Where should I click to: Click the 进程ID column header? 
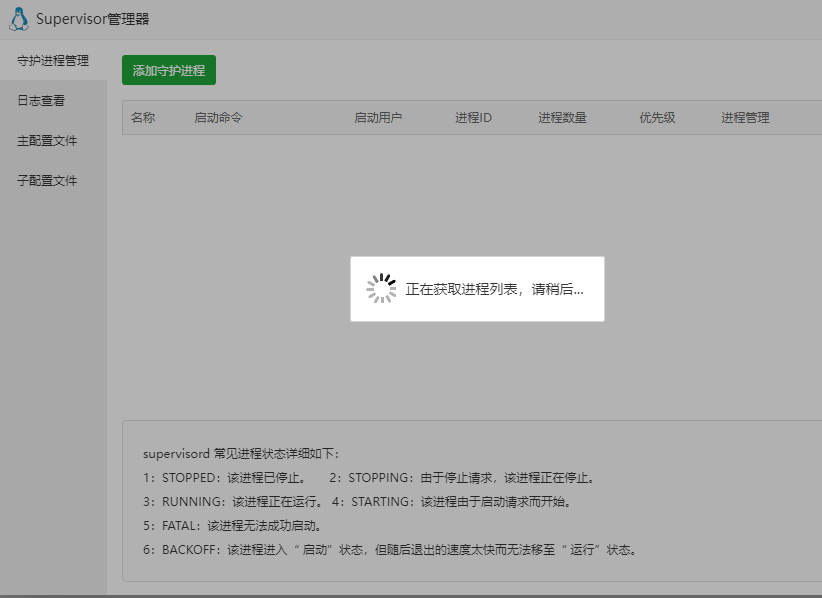click(x=473, y=117)
